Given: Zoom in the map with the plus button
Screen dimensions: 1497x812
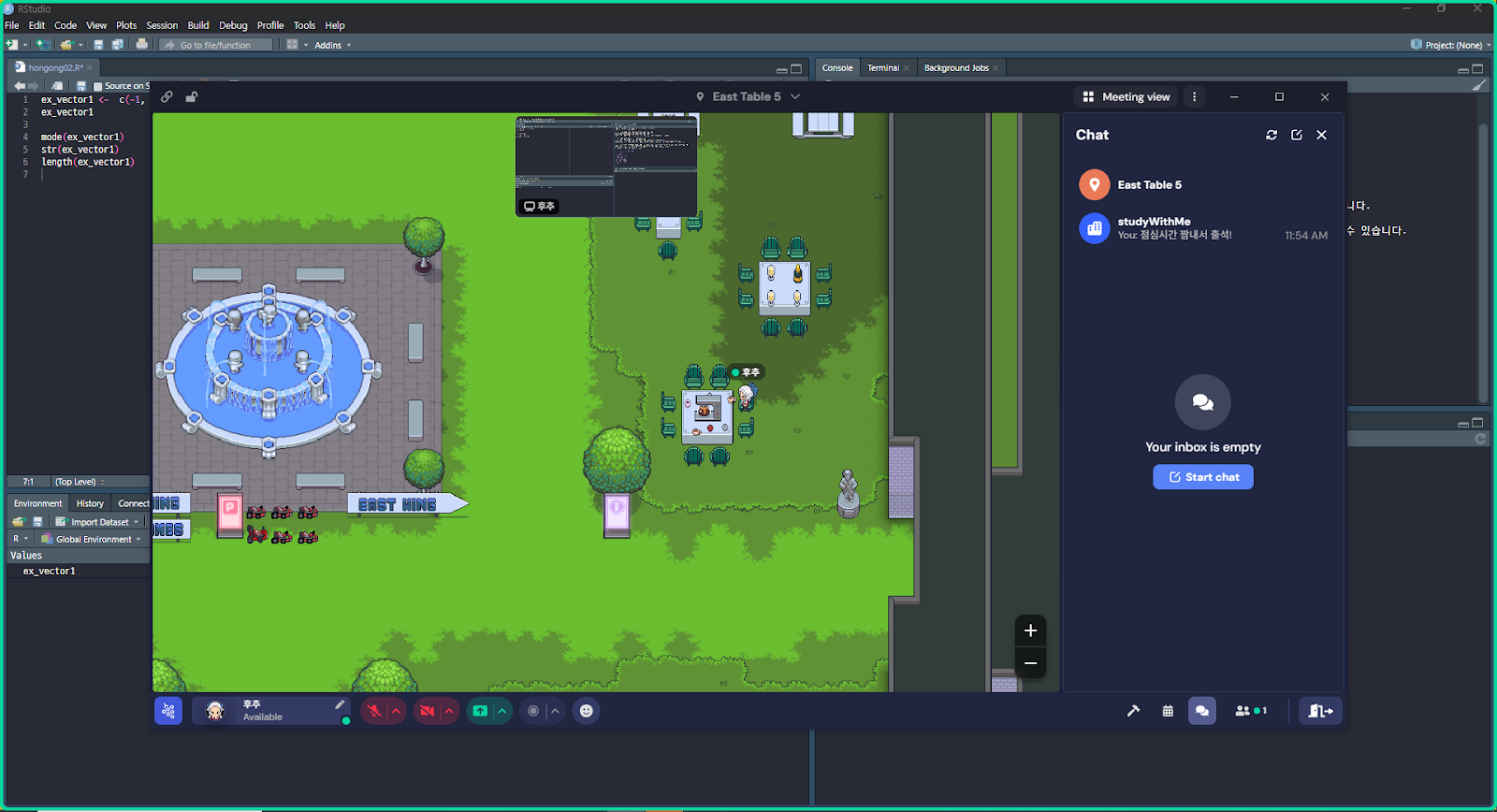Looking at the screenshot, I should point(1030,631).
